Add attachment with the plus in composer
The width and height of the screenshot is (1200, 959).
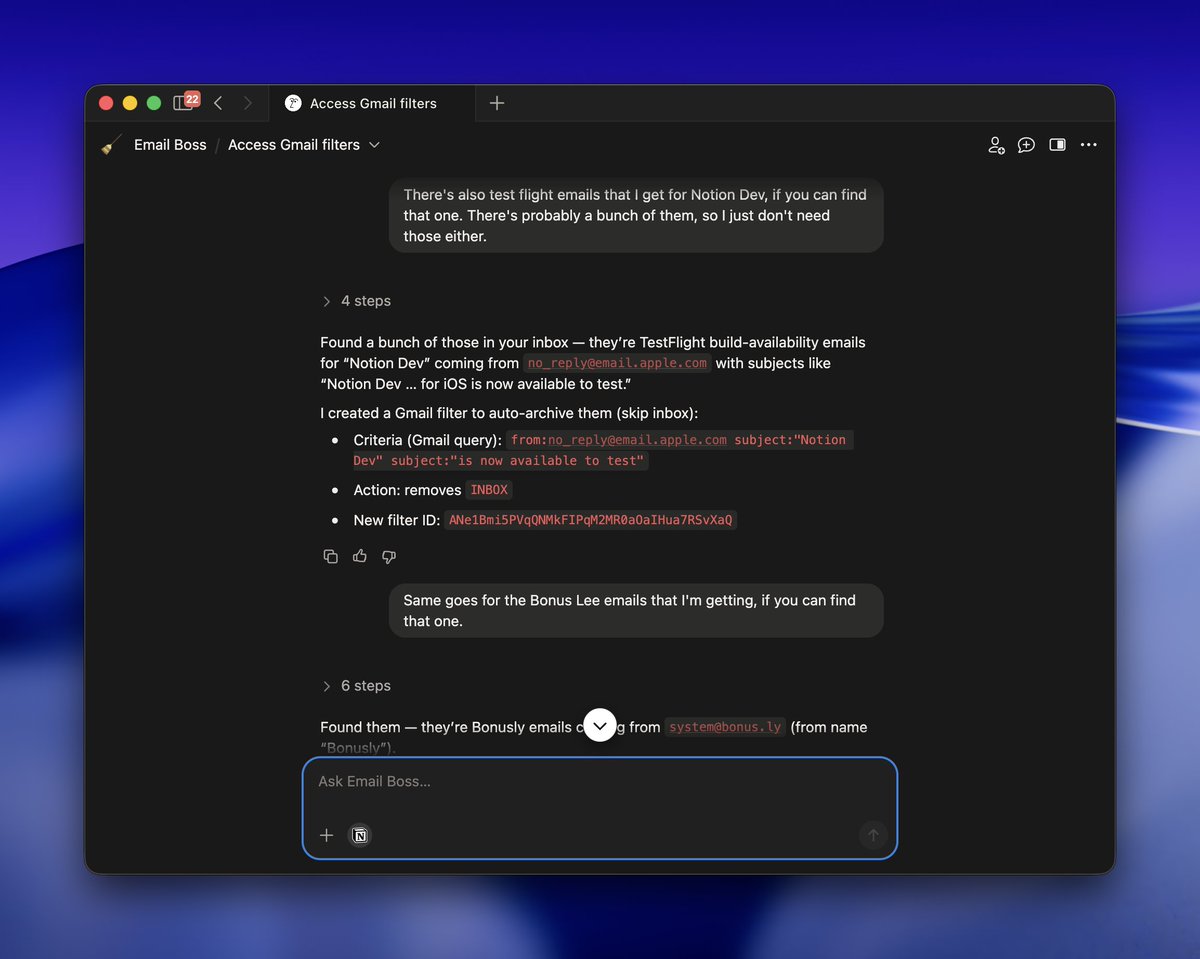coord(326,835)
